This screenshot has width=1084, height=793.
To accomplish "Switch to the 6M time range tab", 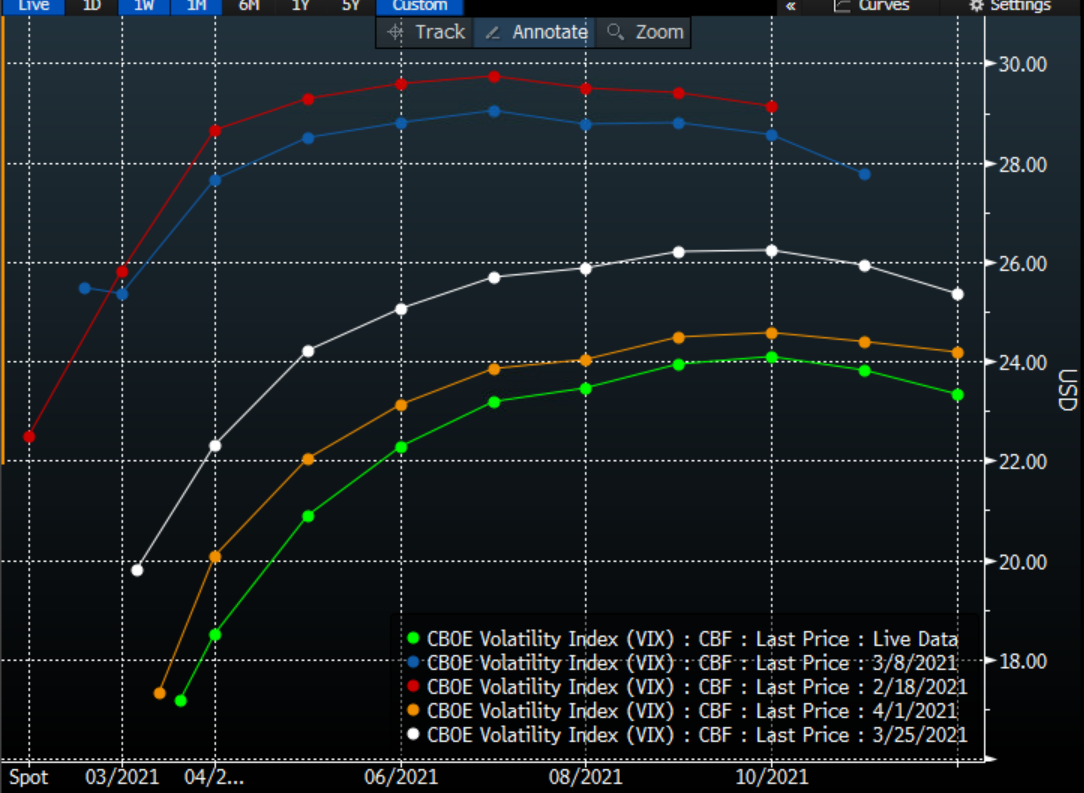I will click(x=248, y=6).
